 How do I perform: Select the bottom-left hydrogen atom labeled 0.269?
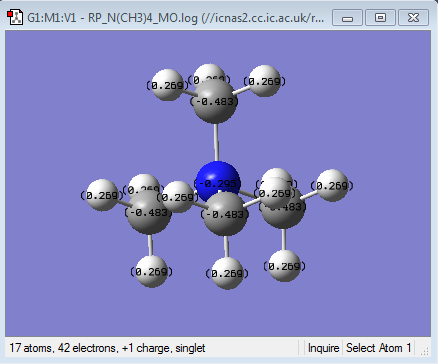click(x=152, y=271)
